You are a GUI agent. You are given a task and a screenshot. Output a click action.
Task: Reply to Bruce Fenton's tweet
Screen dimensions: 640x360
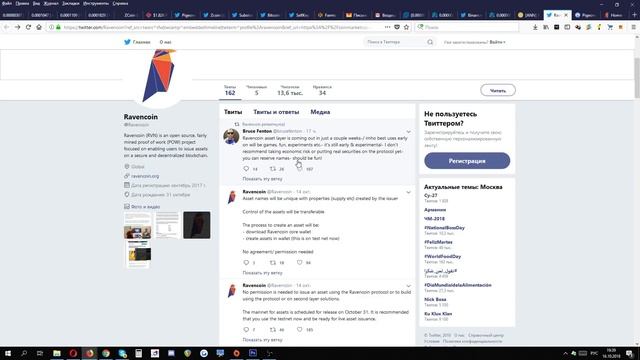246,169
